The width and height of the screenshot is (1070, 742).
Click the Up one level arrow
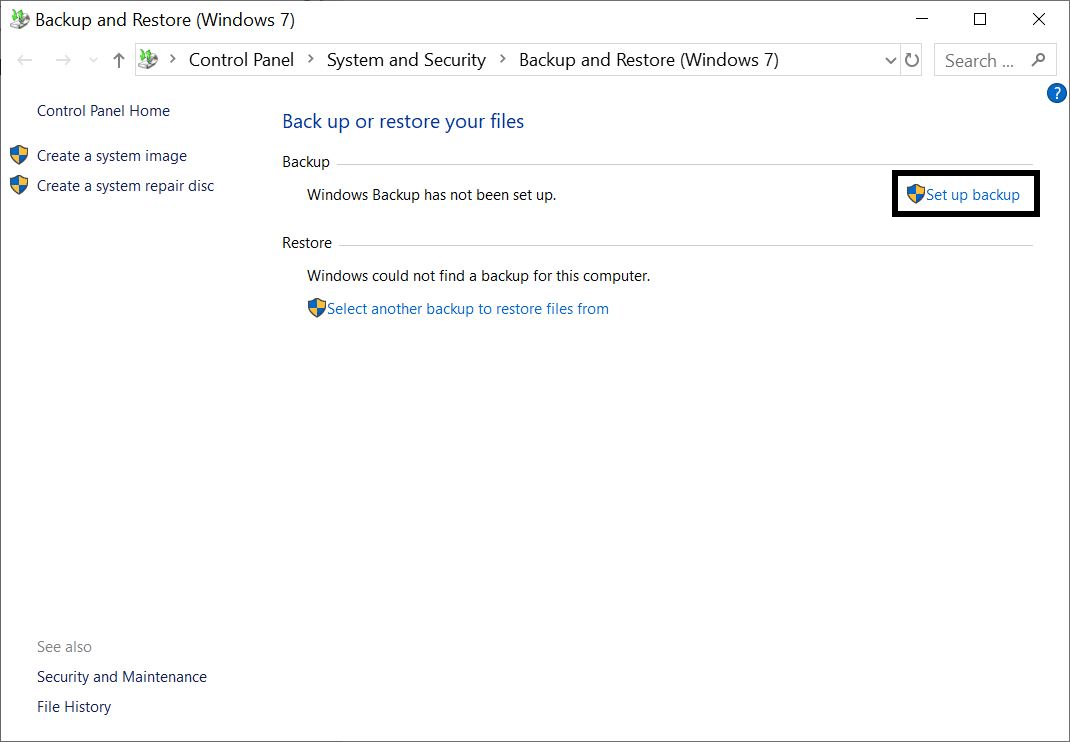click(x=118, y=60)
